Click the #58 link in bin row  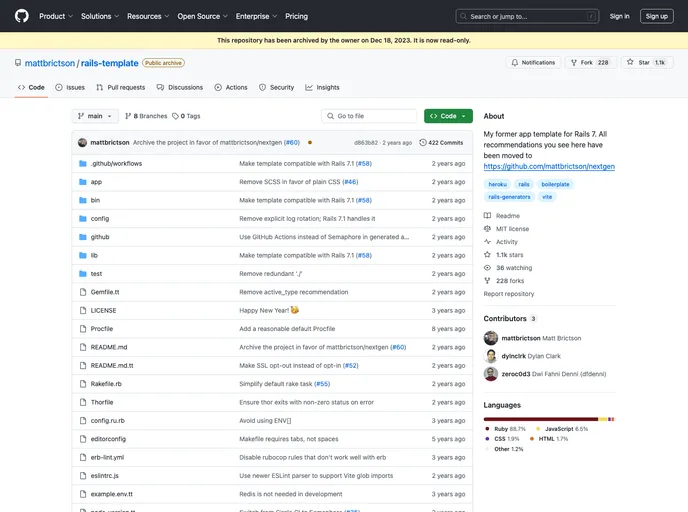pos(363,201)
